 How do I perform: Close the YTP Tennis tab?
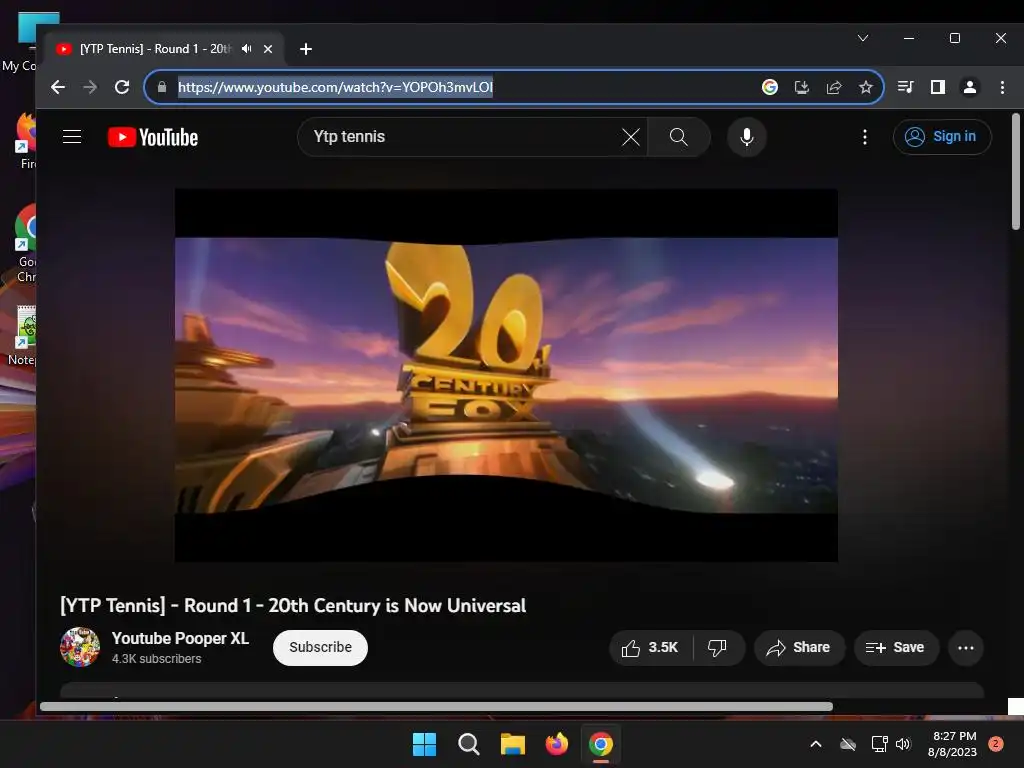tap(268, 49)
